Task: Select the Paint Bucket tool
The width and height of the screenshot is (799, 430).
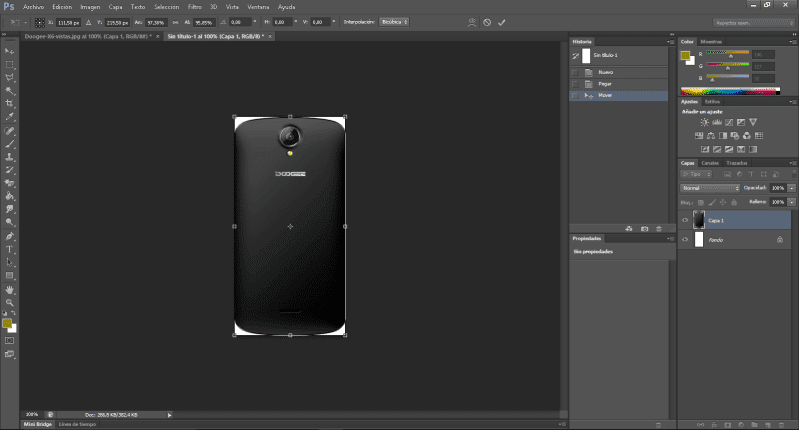Action: click(x=9, y=196)
